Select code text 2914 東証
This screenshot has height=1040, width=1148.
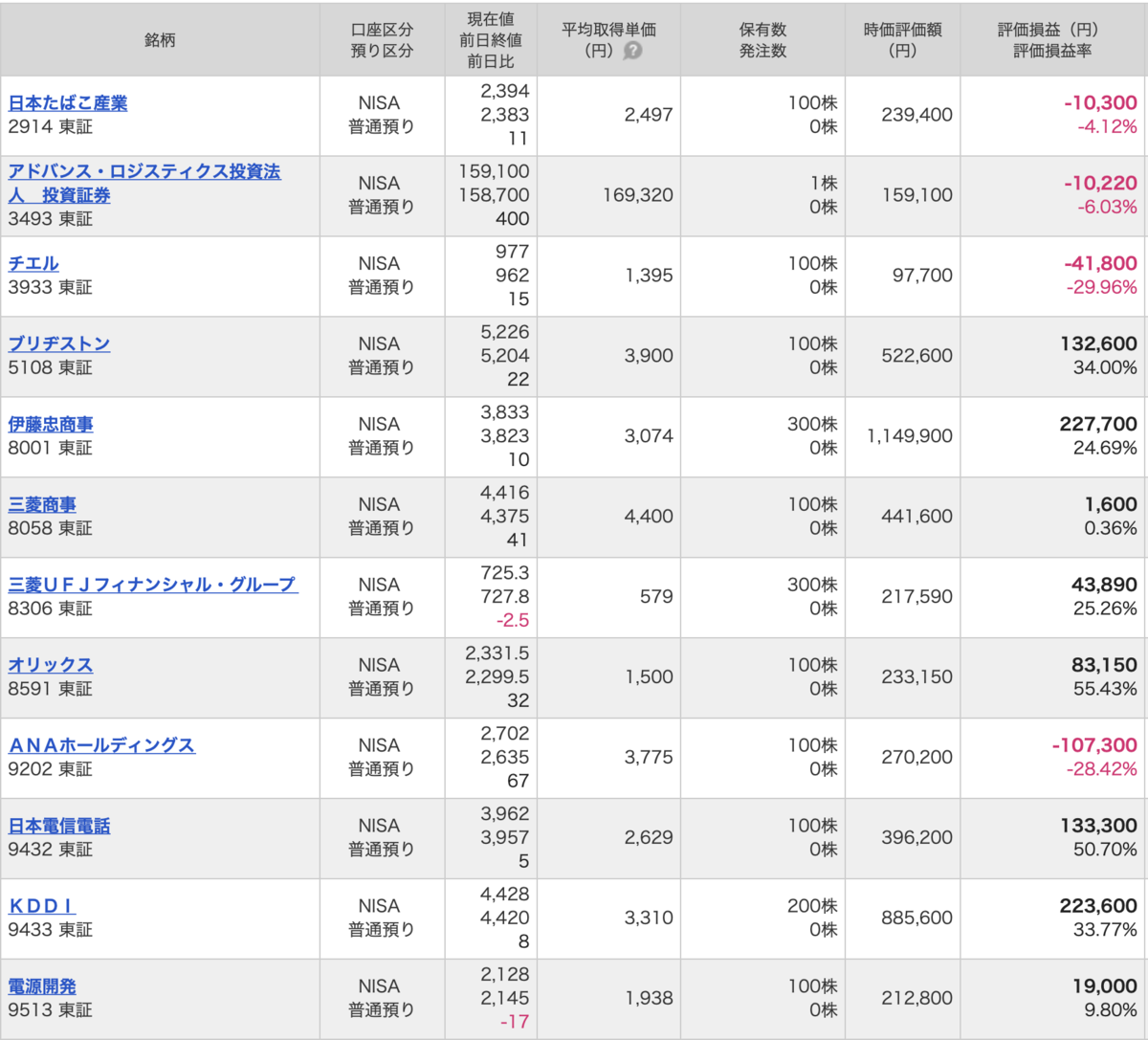pos(51,127)
